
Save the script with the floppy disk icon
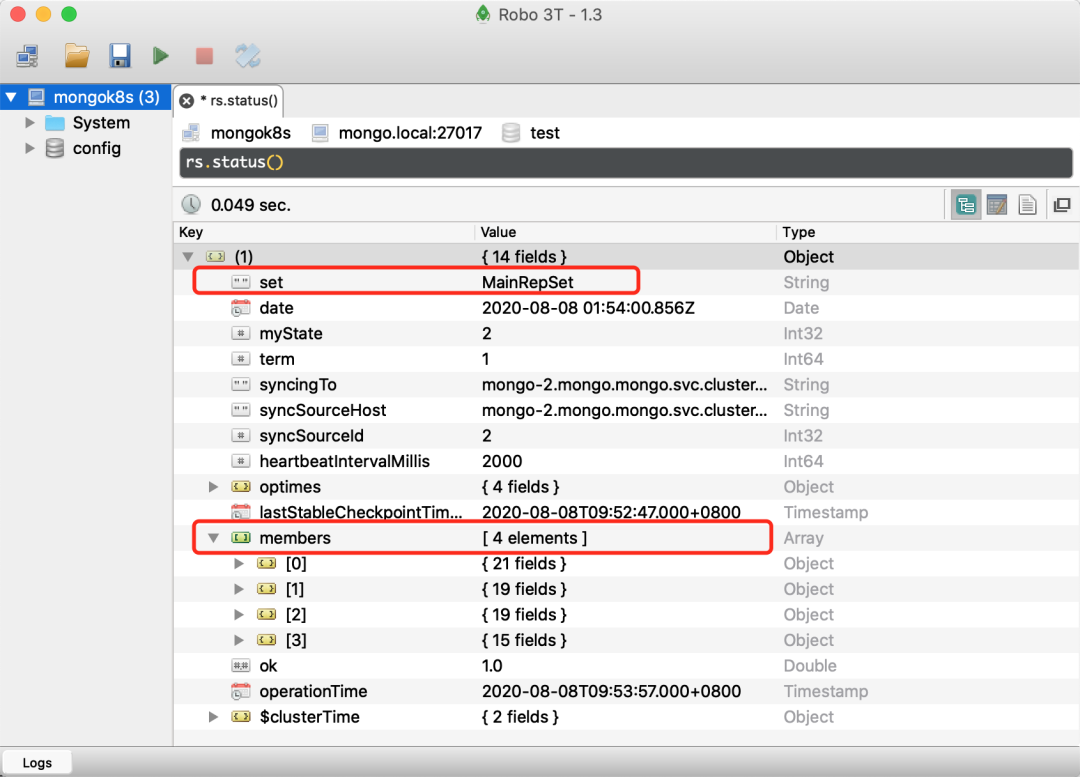tap(120, 56)
